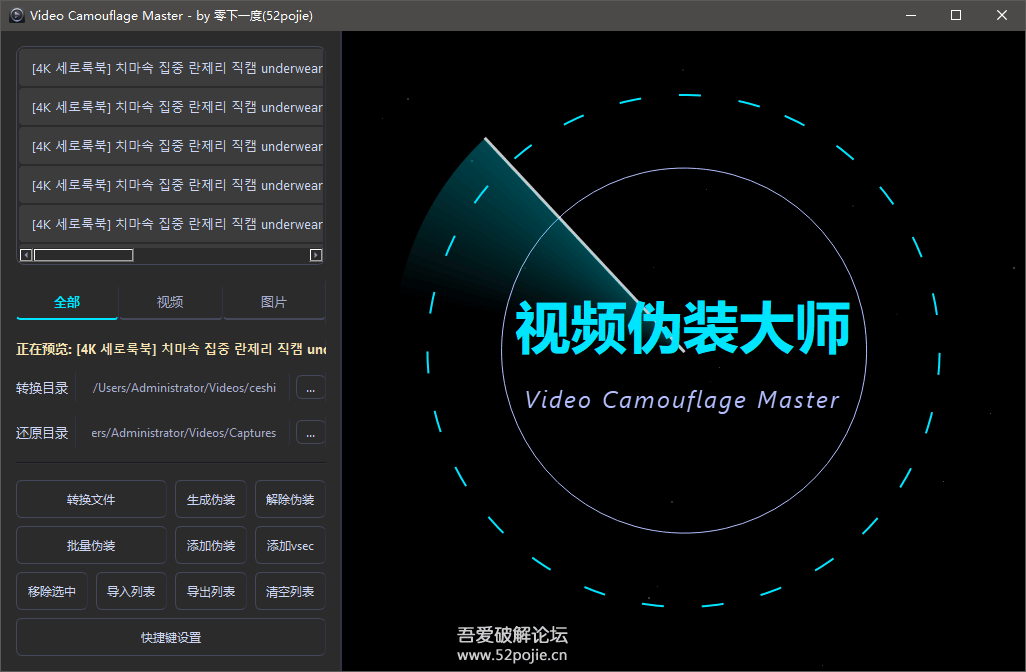This screenshot has width=1026, height=672.
Task: Click the left scroll arrow of file list
Action: (26, 255)
